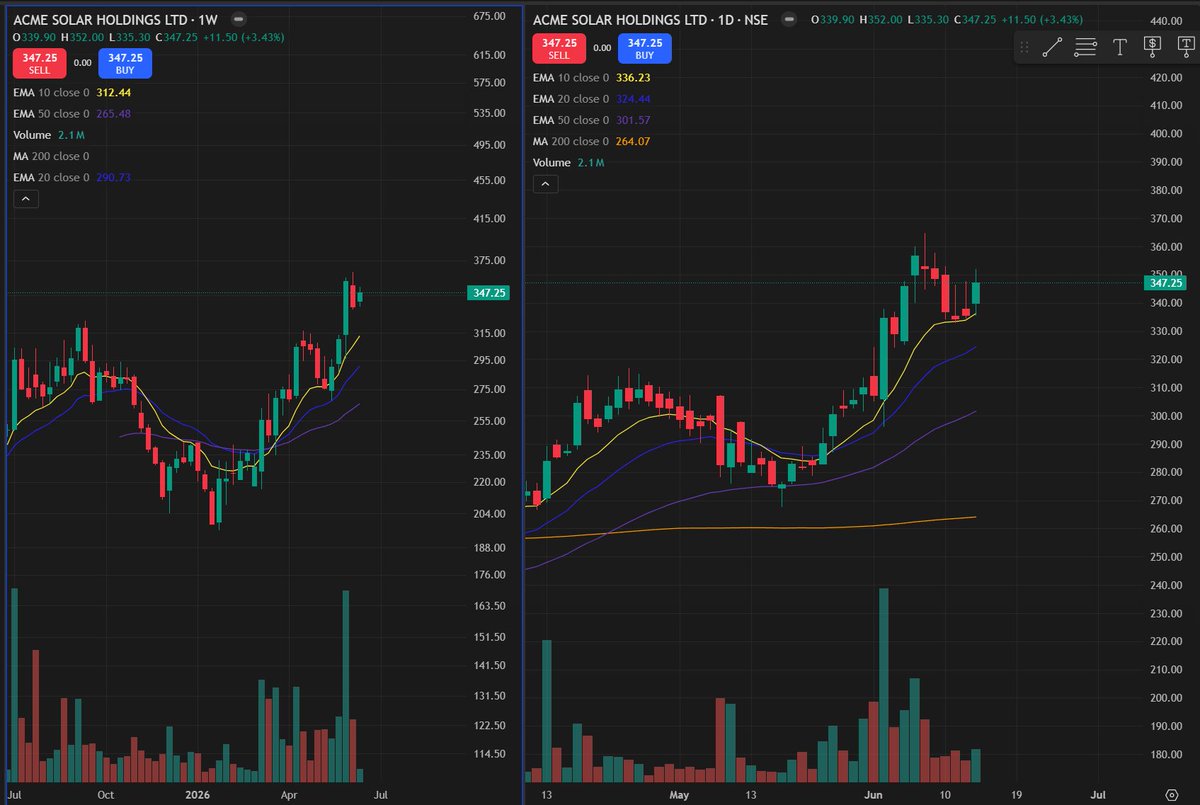Click May label on daily time axis
1200x805 pixels.
[679, 795]
